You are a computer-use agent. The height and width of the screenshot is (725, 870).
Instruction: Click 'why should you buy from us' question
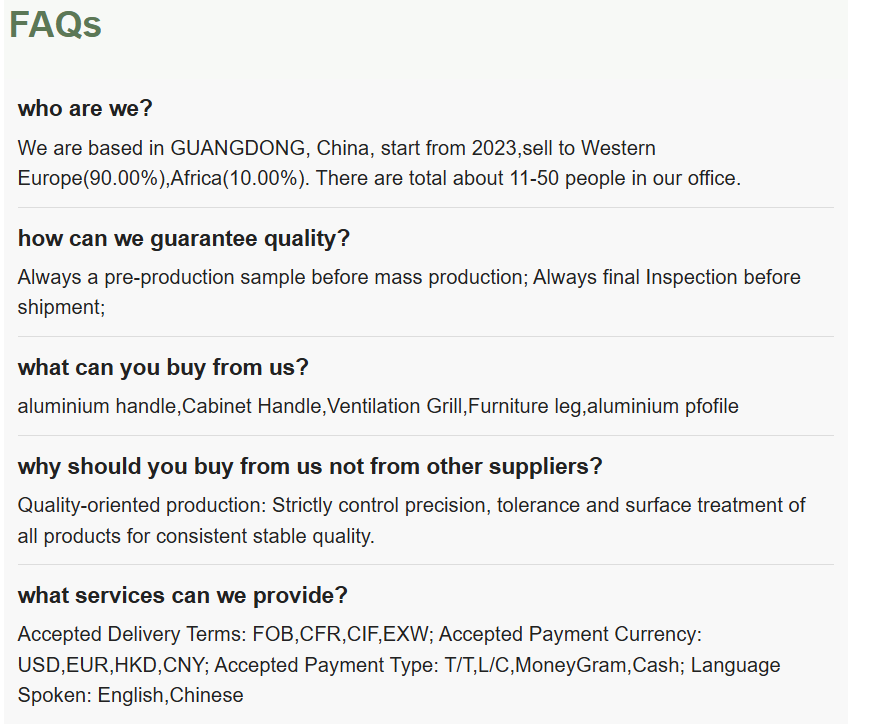coord(310,467)
